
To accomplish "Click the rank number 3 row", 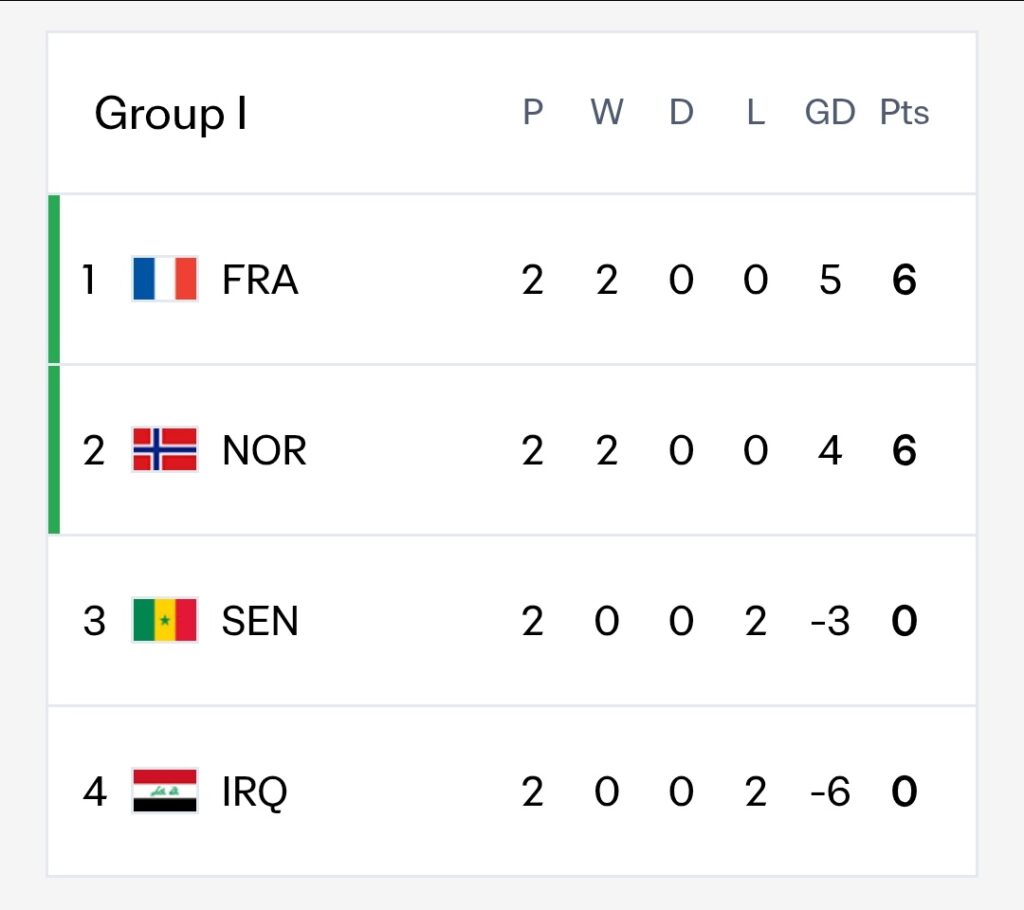I will (x=512, y=621).
